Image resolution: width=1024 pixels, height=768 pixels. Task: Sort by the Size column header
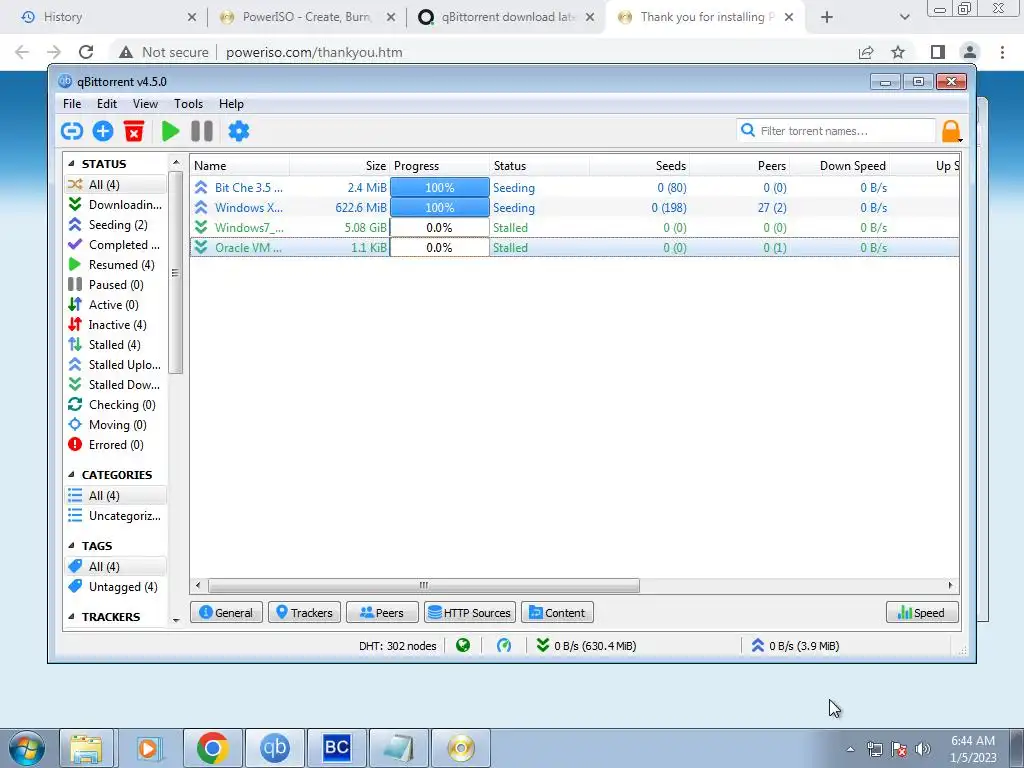point(340,166)
